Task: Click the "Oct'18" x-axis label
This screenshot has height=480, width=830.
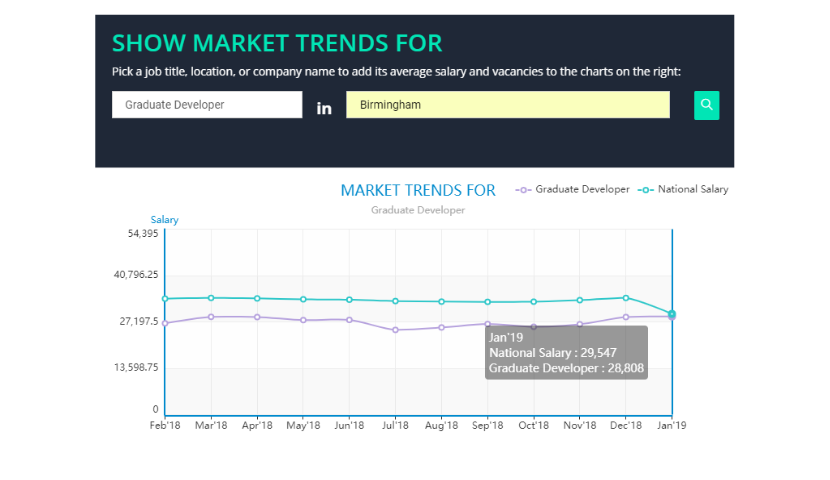Action: [x=534, y=425]
